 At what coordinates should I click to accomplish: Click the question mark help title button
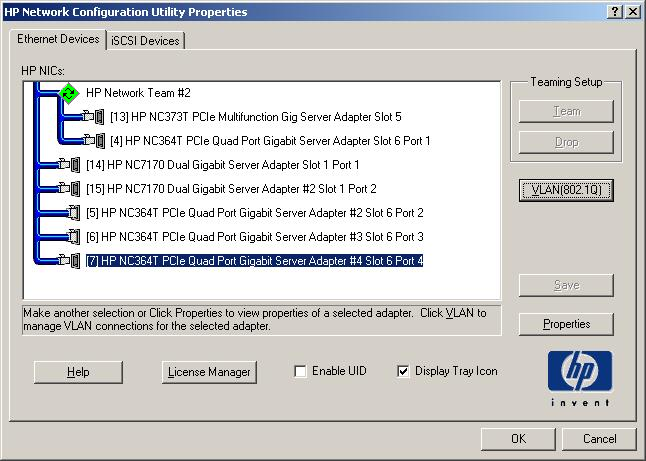click(614, 12)
